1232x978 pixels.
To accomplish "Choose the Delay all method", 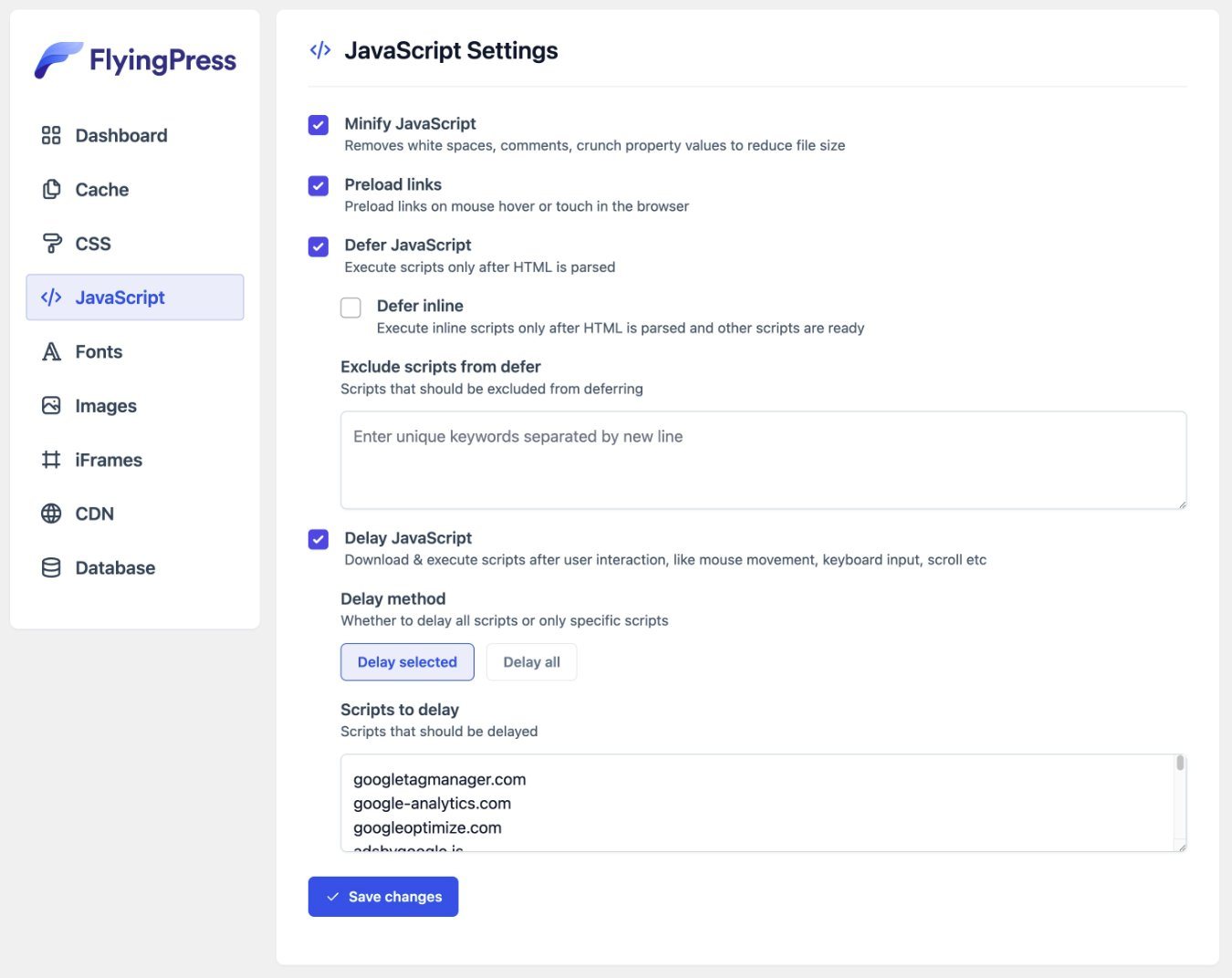I will pos(531,661).
